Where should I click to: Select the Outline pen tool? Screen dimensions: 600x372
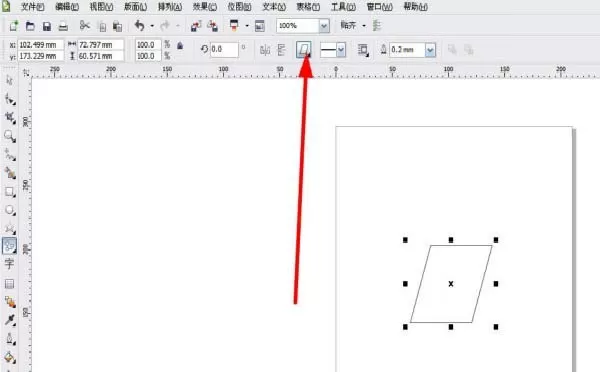pyautogui.click(x=10, y=339)
